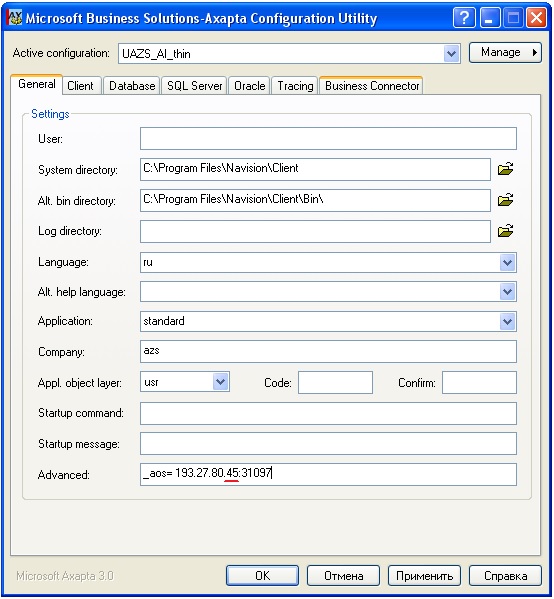This screenshot has height=599, width=554.
Task: Click the System directory text field
Action: [x=315, y=169]
